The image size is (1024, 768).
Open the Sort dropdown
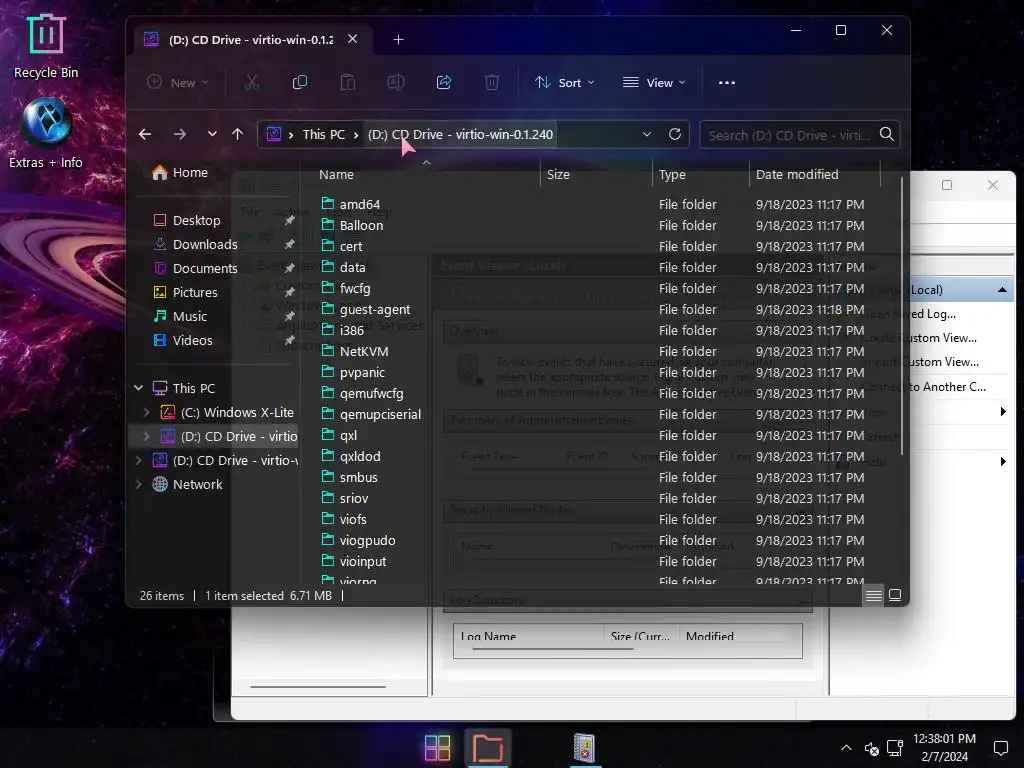564,82
